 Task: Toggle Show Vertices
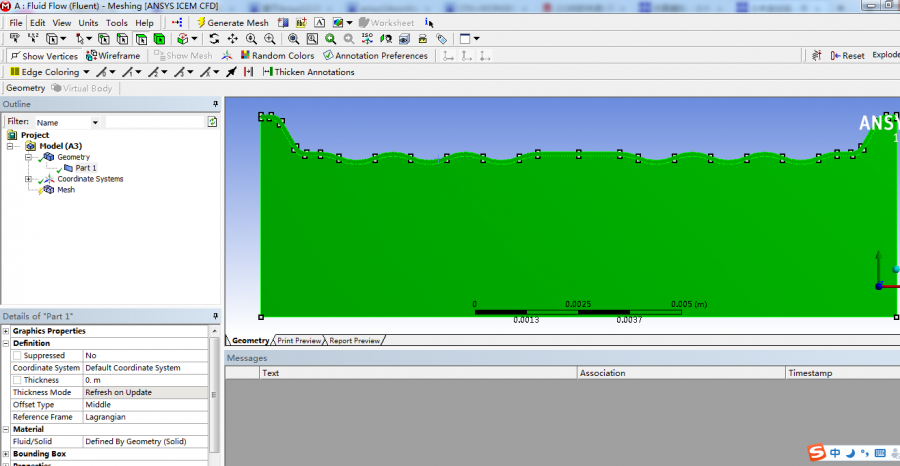point(42,56)
